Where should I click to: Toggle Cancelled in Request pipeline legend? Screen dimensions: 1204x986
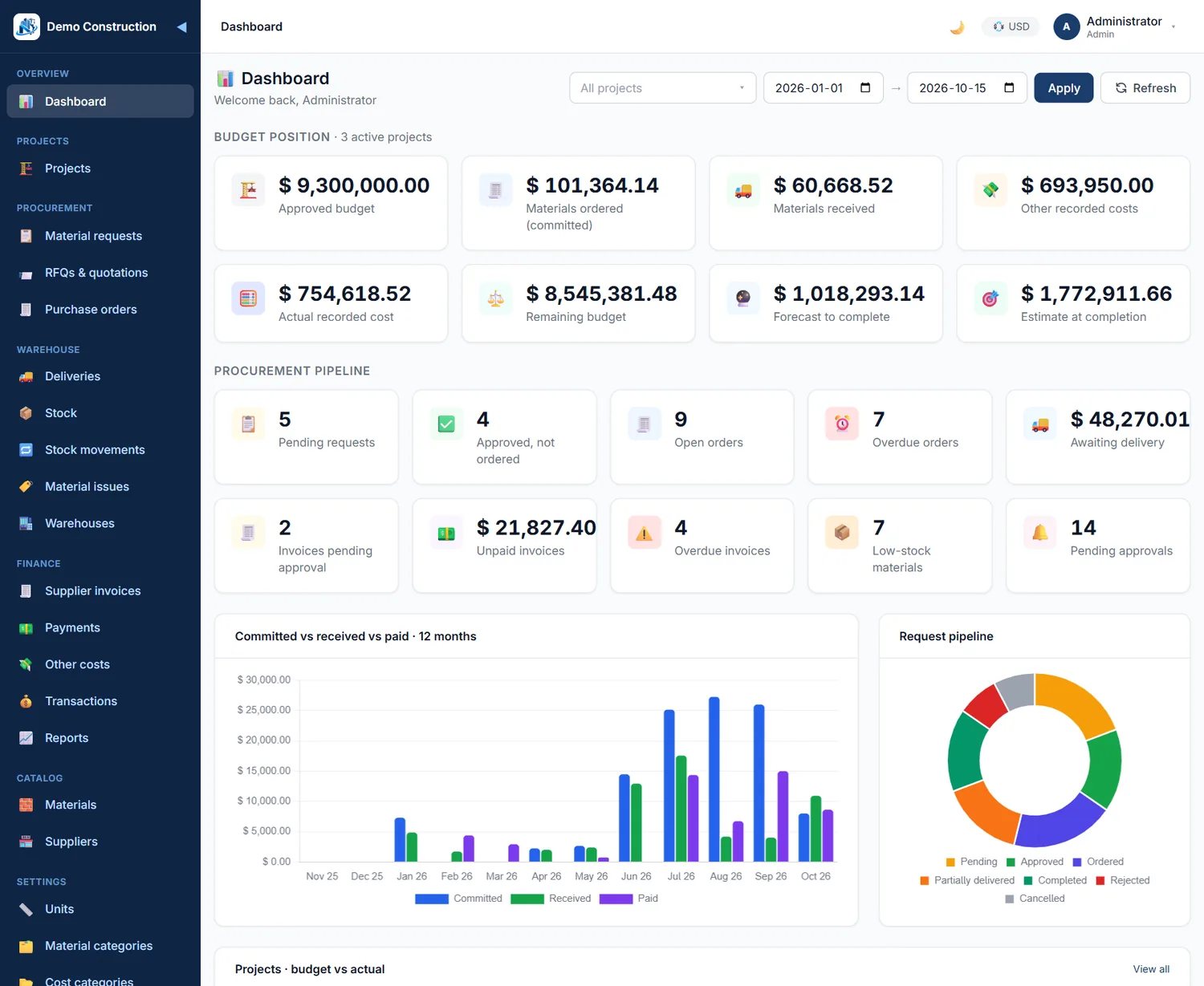coord(1035,899)
